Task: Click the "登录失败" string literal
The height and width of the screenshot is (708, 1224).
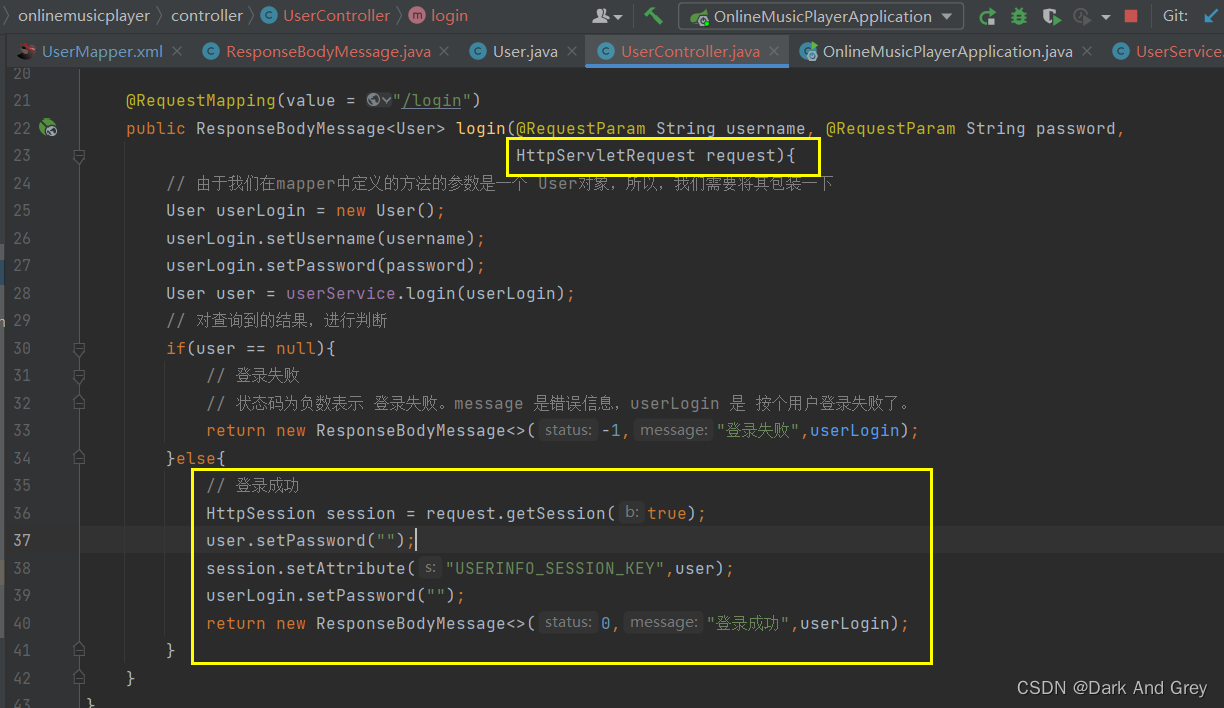Action: 760,431
